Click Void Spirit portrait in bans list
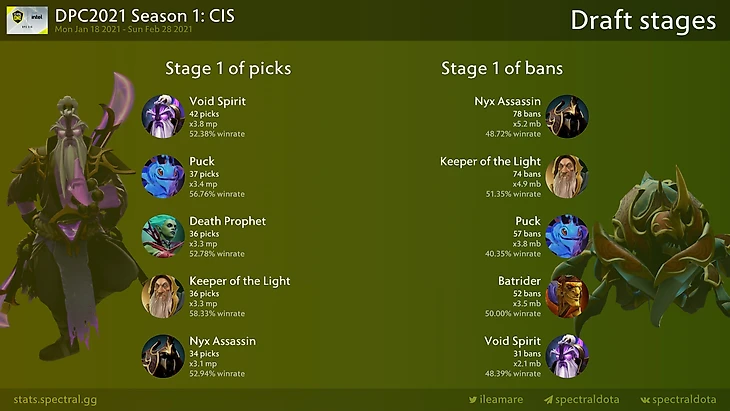730x411 pixels. (567, 356)
